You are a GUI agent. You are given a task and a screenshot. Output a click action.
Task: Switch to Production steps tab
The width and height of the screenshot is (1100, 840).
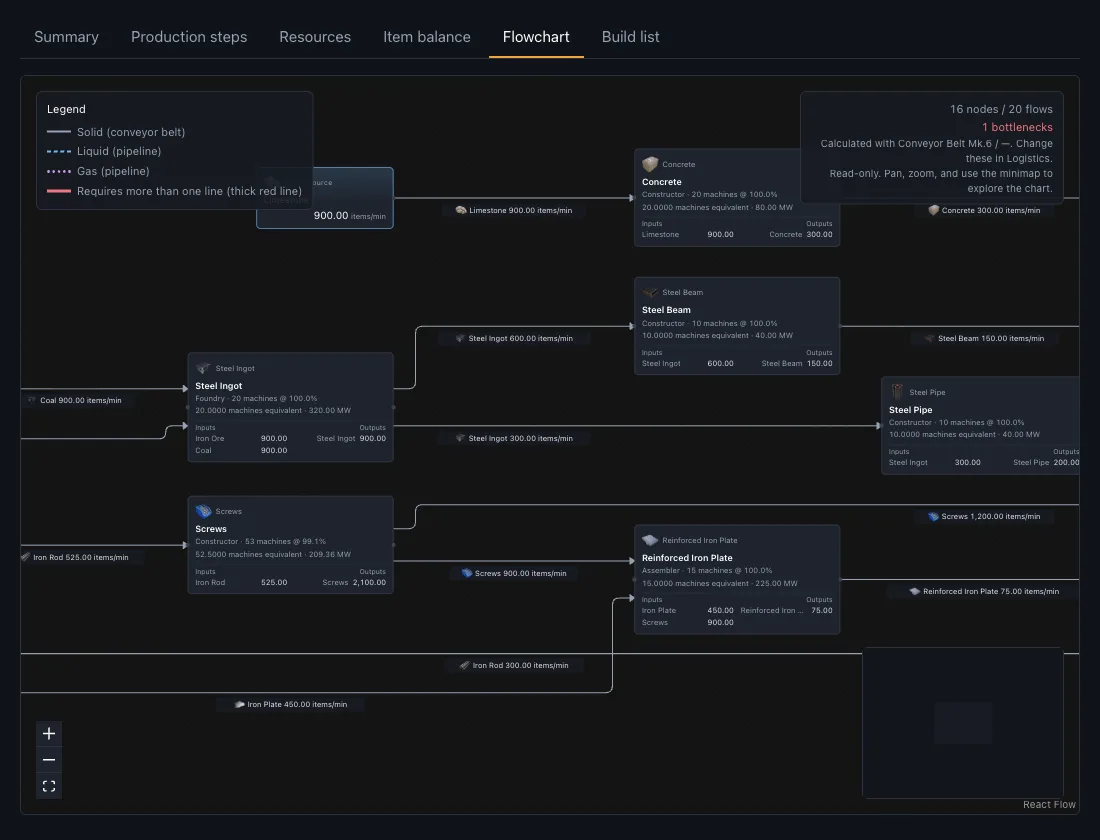click(189, 36)
